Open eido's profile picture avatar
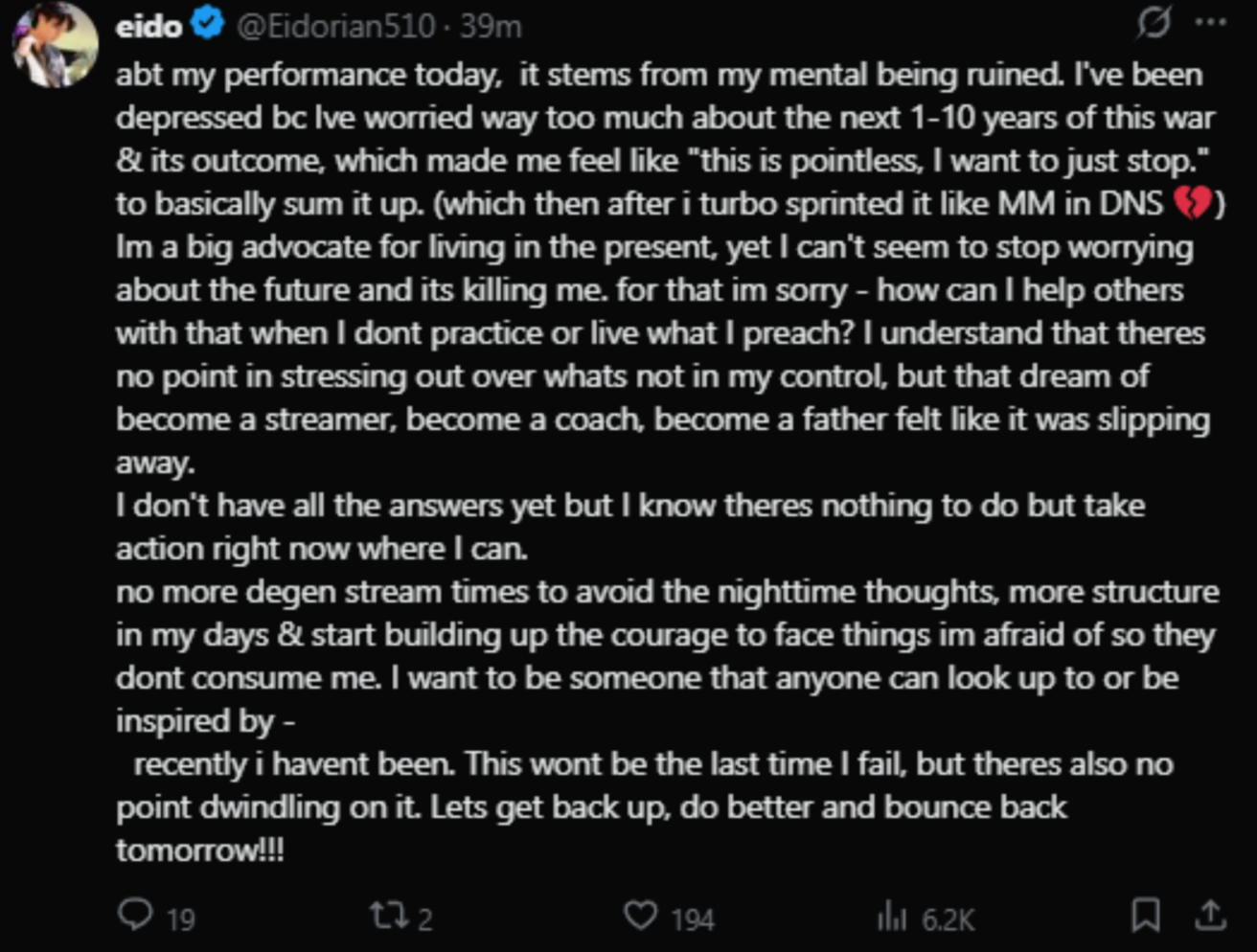Image resolution: width=1257 pixels, height=952 pixels. click(x=54, y=44)
